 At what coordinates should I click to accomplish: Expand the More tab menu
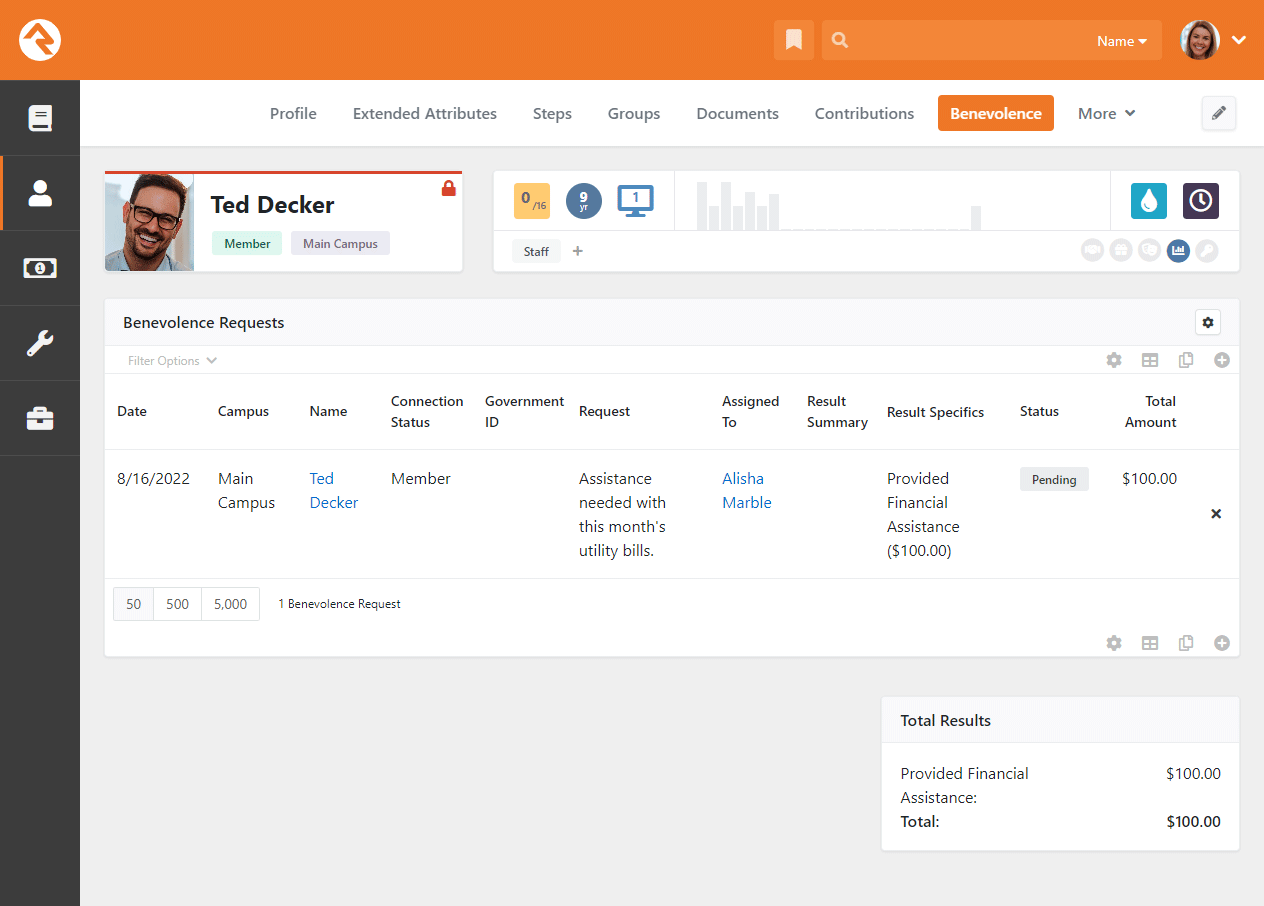pos(1106,114)
